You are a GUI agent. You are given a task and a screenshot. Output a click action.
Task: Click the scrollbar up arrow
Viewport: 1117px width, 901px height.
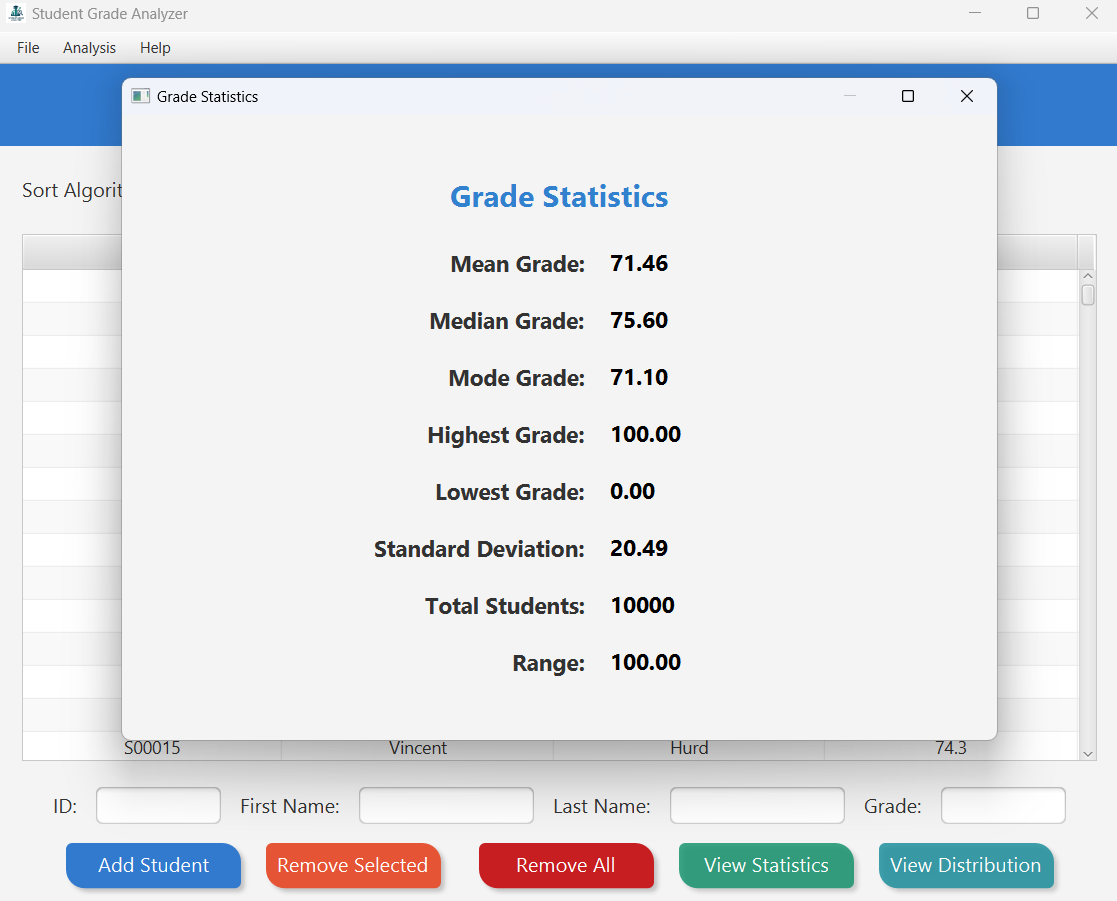point(1086,276)
